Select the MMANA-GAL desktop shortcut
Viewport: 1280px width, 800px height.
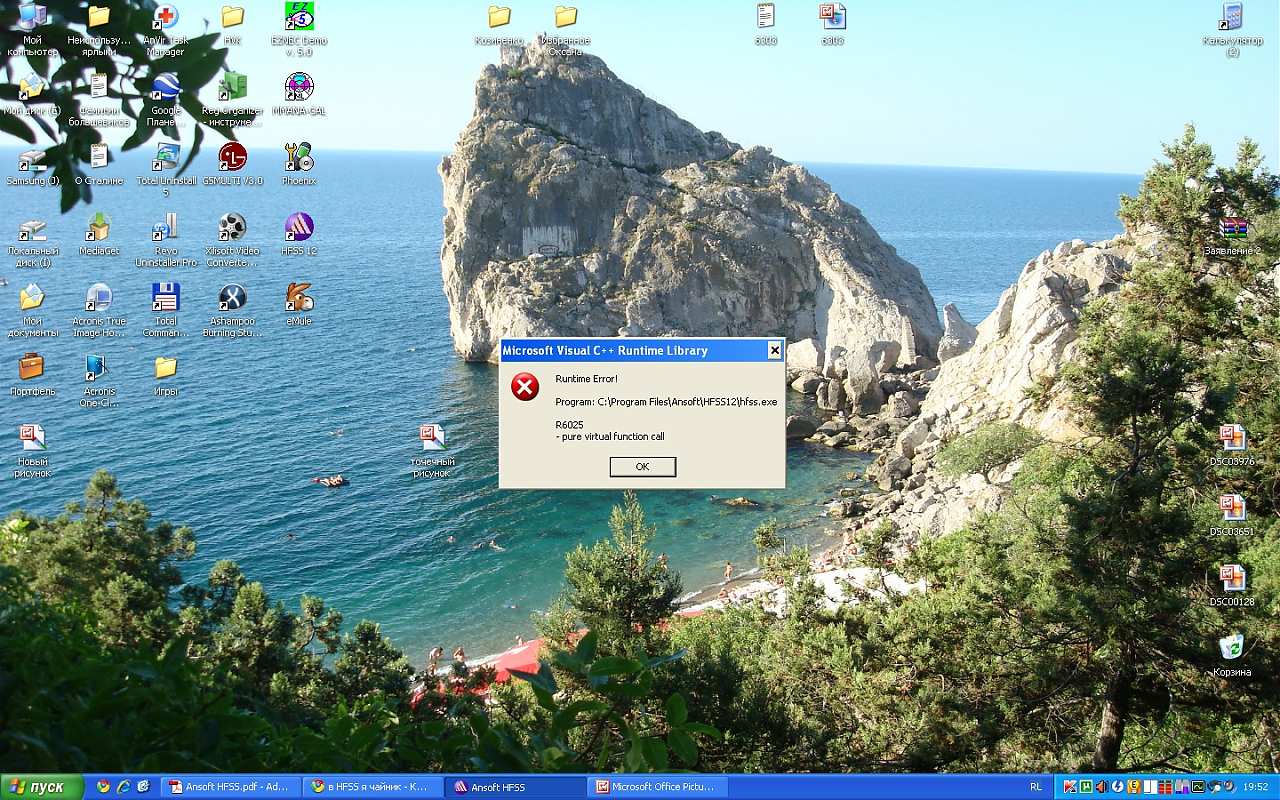coord(298,93)
